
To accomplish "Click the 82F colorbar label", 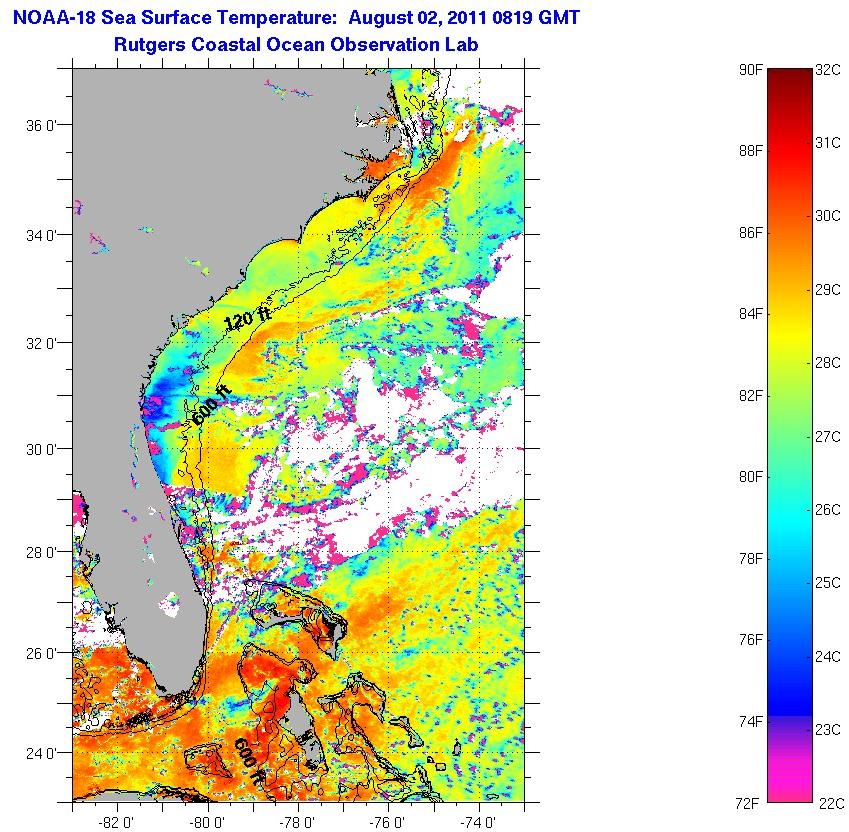I will (750, 396).
